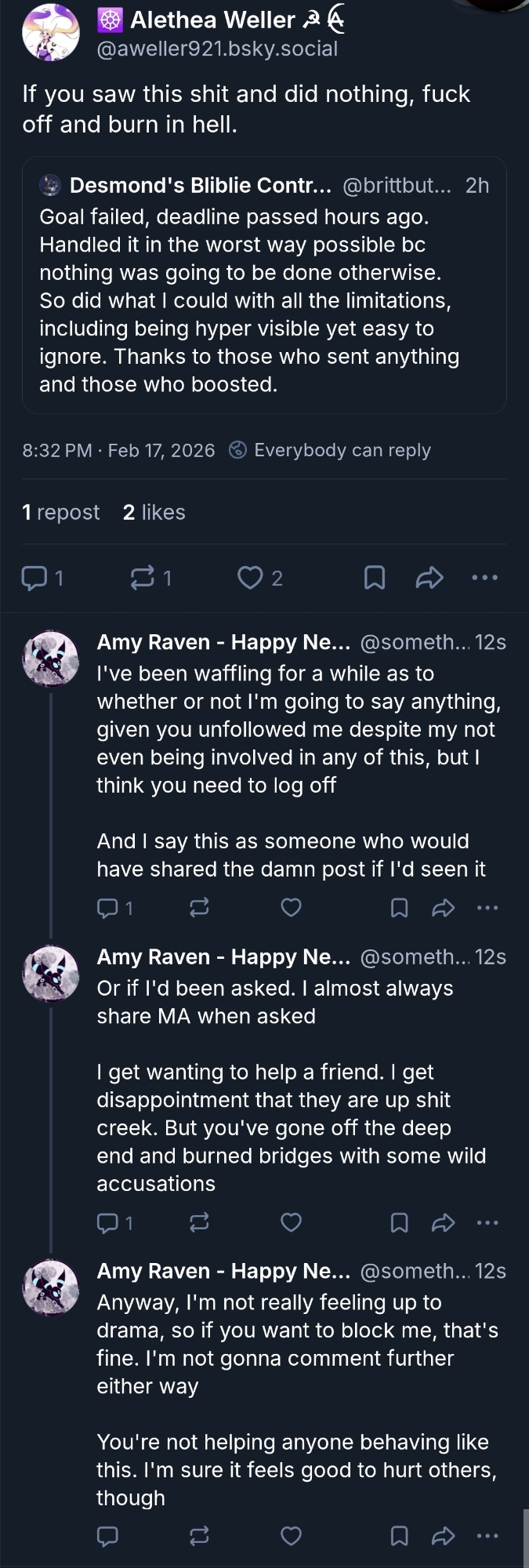This screenshot has height=1568, width=529.
Task: Share the first Amy Raven reply
Action: point(443,908)
